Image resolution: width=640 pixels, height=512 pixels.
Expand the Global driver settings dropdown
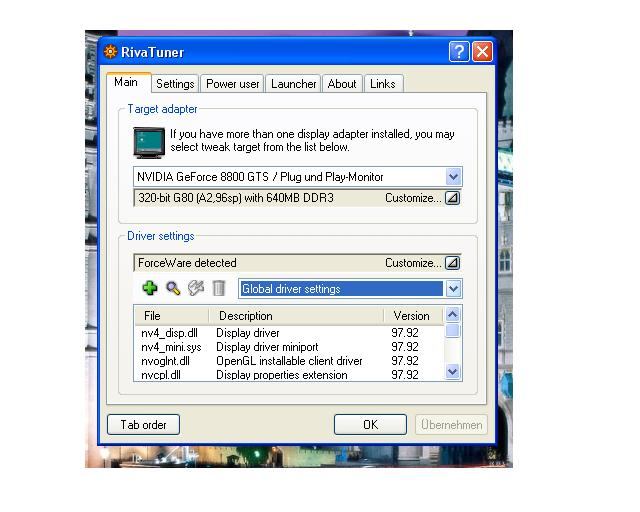click(453, 289)
